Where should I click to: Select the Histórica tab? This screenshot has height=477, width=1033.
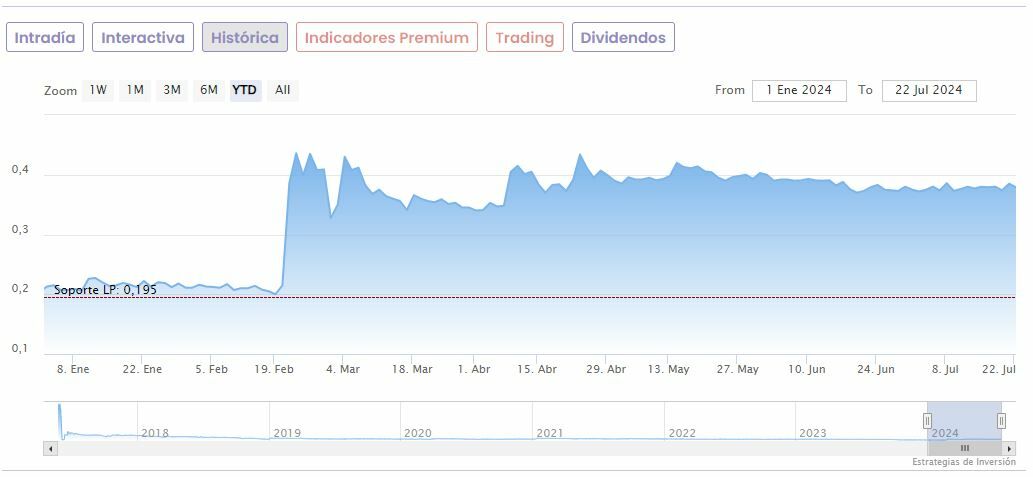tap(245, 38)
